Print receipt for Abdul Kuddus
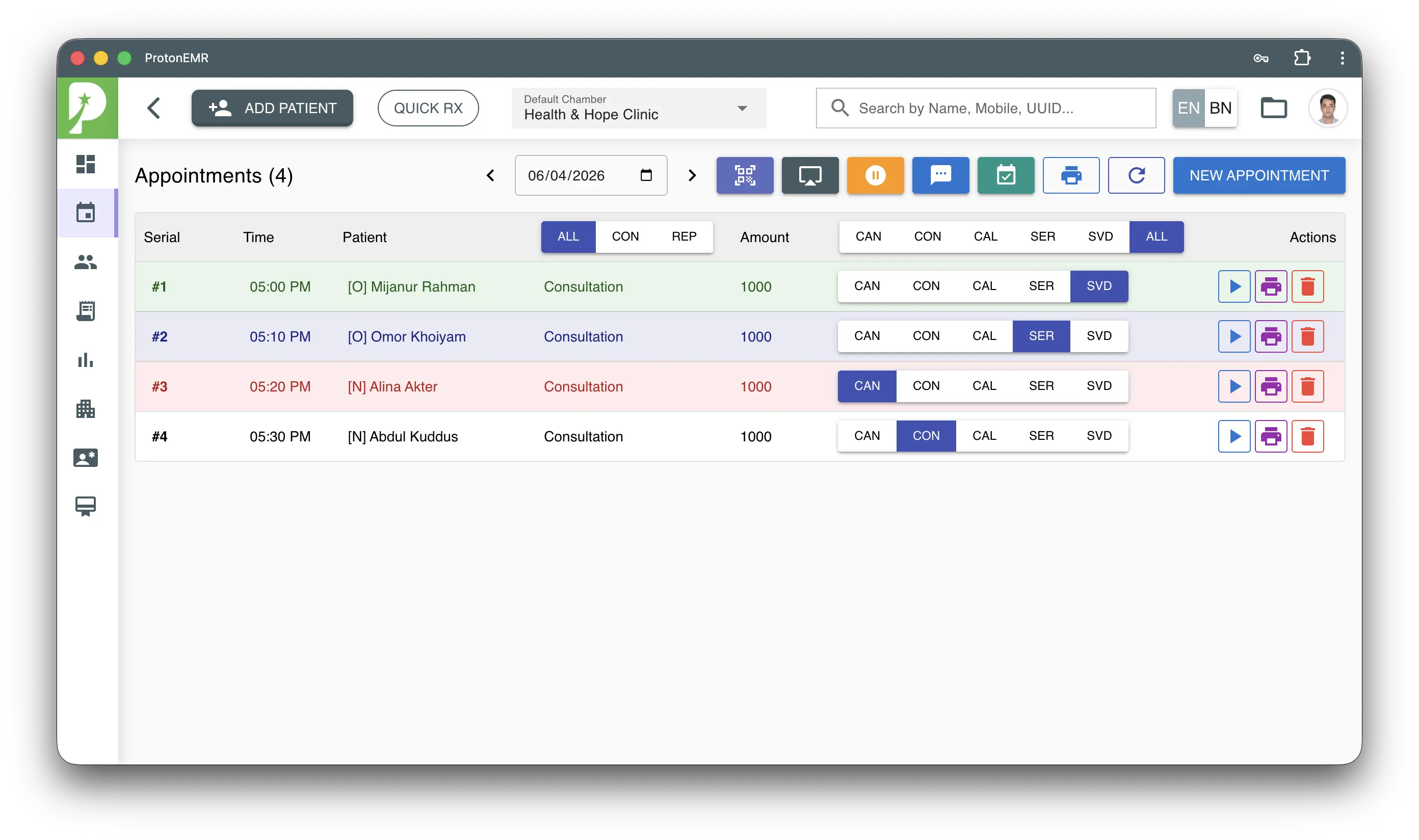 (1271, 436)
